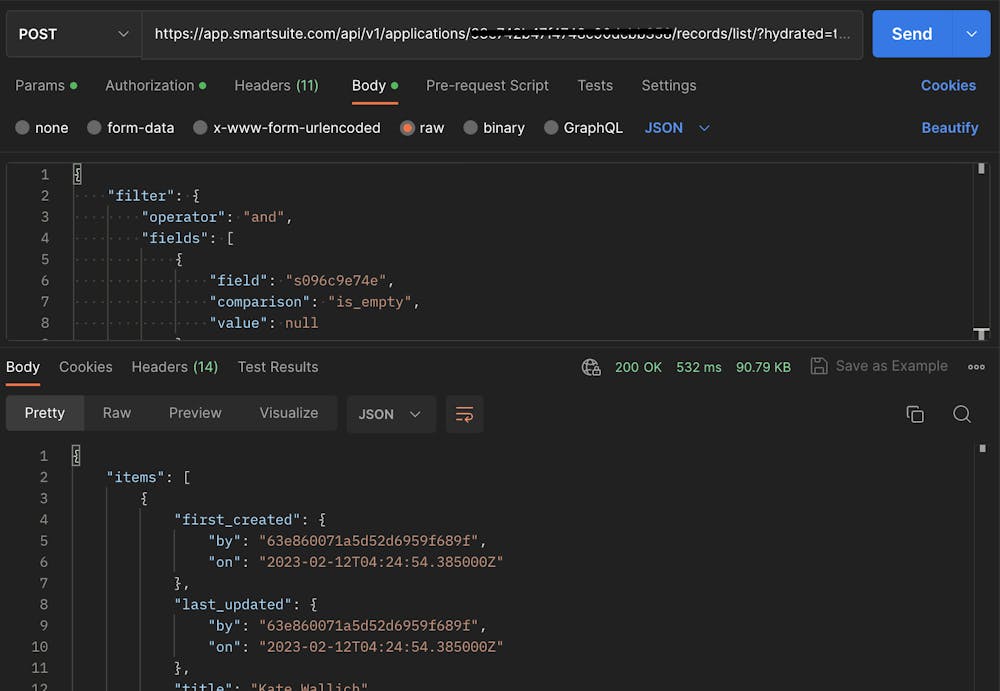Switch response view to Raw
The height and width of the screenshot is (691, 1000).
pyautogui.click(x=117, y=413)
